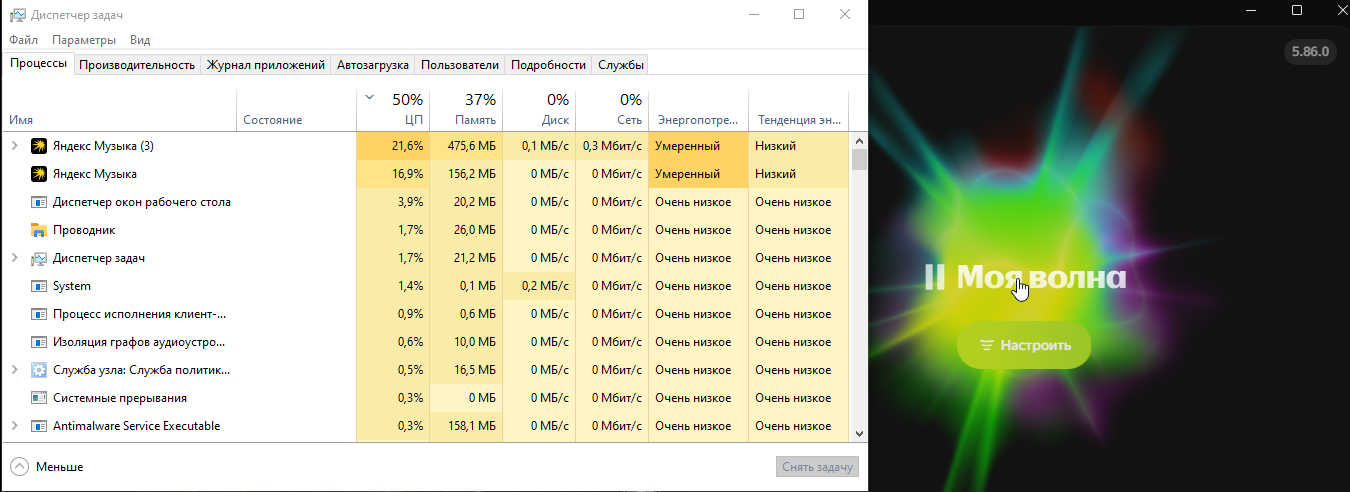1350x492 pixels.
Task: Open the Параметры menu
Action: pos(84,40)
